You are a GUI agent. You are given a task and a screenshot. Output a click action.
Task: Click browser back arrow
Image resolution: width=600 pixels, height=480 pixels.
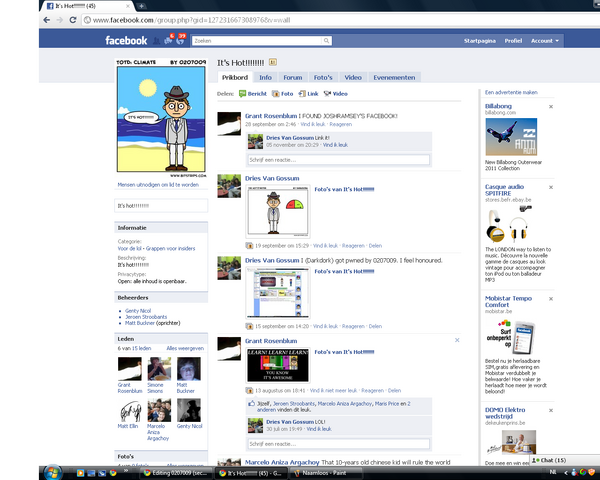coord(47,20)
